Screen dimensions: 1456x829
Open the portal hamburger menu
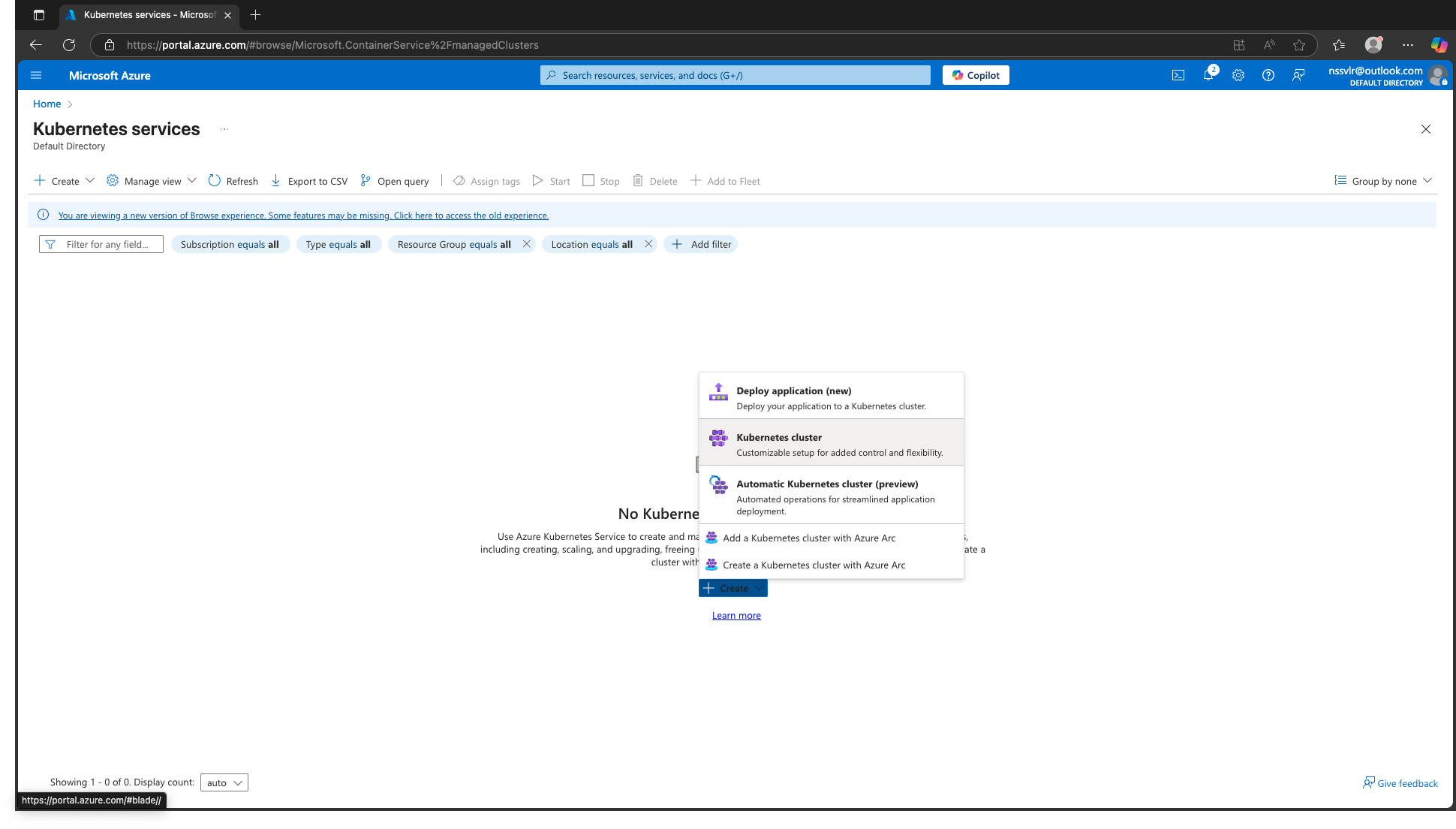pyautogui.click(x=35, y=75)
